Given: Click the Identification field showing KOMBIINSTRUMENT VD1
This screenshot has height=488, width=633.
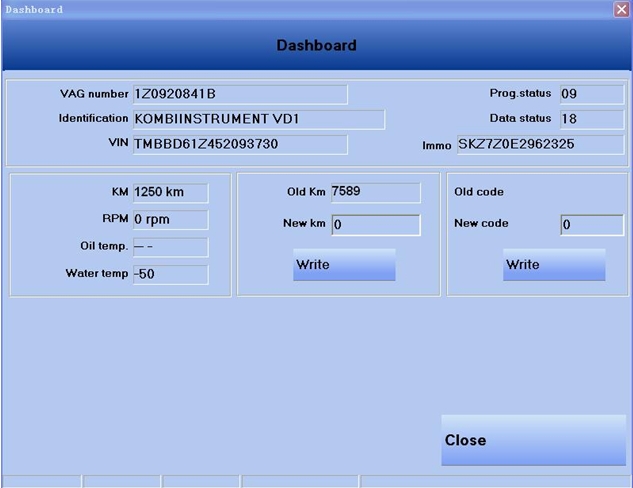Looking at the screenshot, I should click(258, 119).
